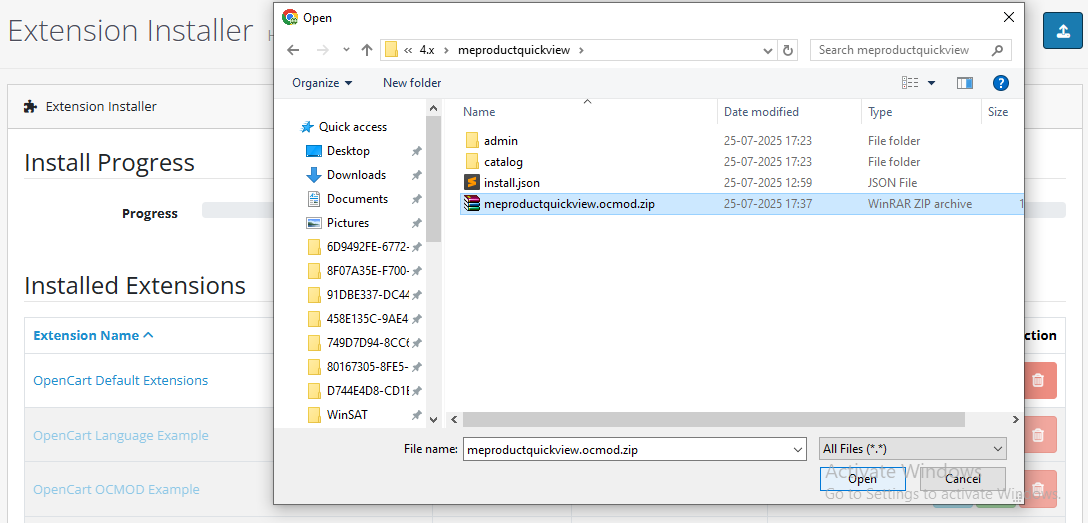Click meproductquickview in the address path
1088x523 pixels.
pyautogui.click(x=514, y=50)
